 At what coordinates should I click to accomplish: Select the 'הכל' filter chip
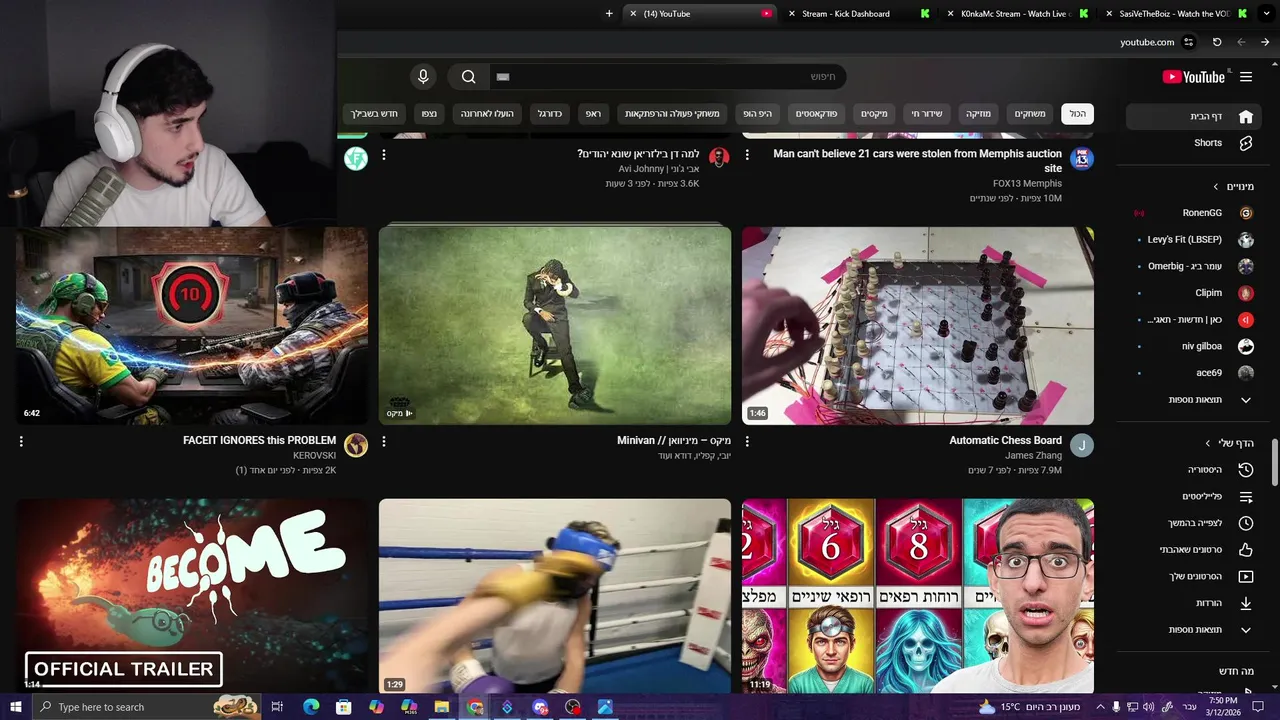click(1077, 114)
